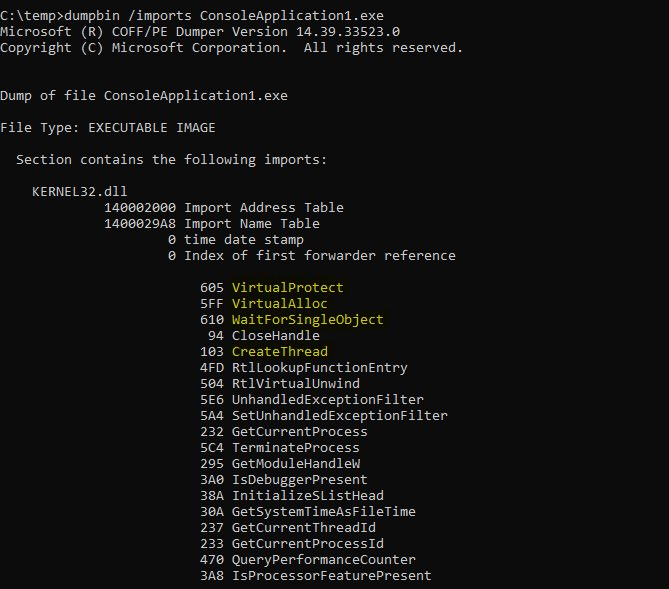Click the RtlLookupFunctionEntry import
Screen dimensions: 669x589
pyautogui.click(x=319, y=368)
